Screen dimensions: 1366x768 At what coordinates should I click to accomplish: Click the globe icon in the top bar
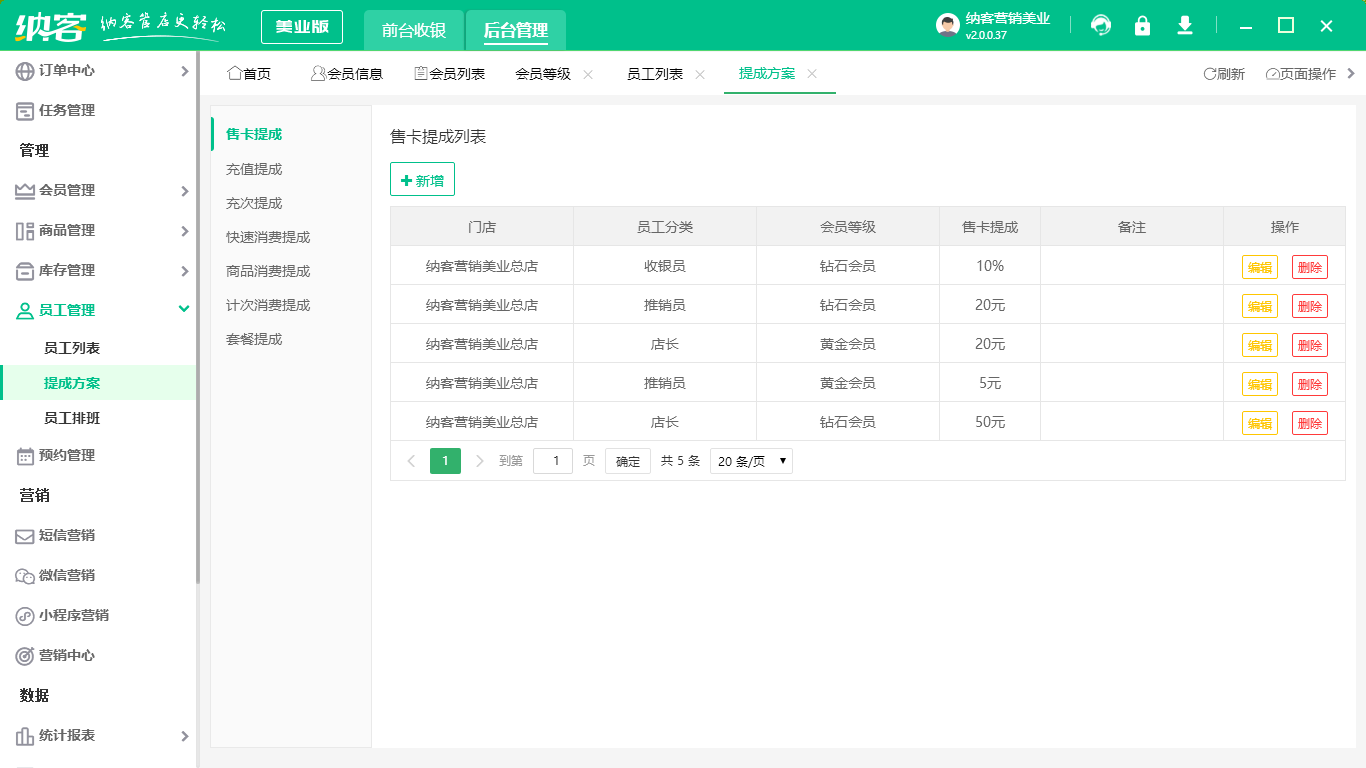click(1100, 25)
